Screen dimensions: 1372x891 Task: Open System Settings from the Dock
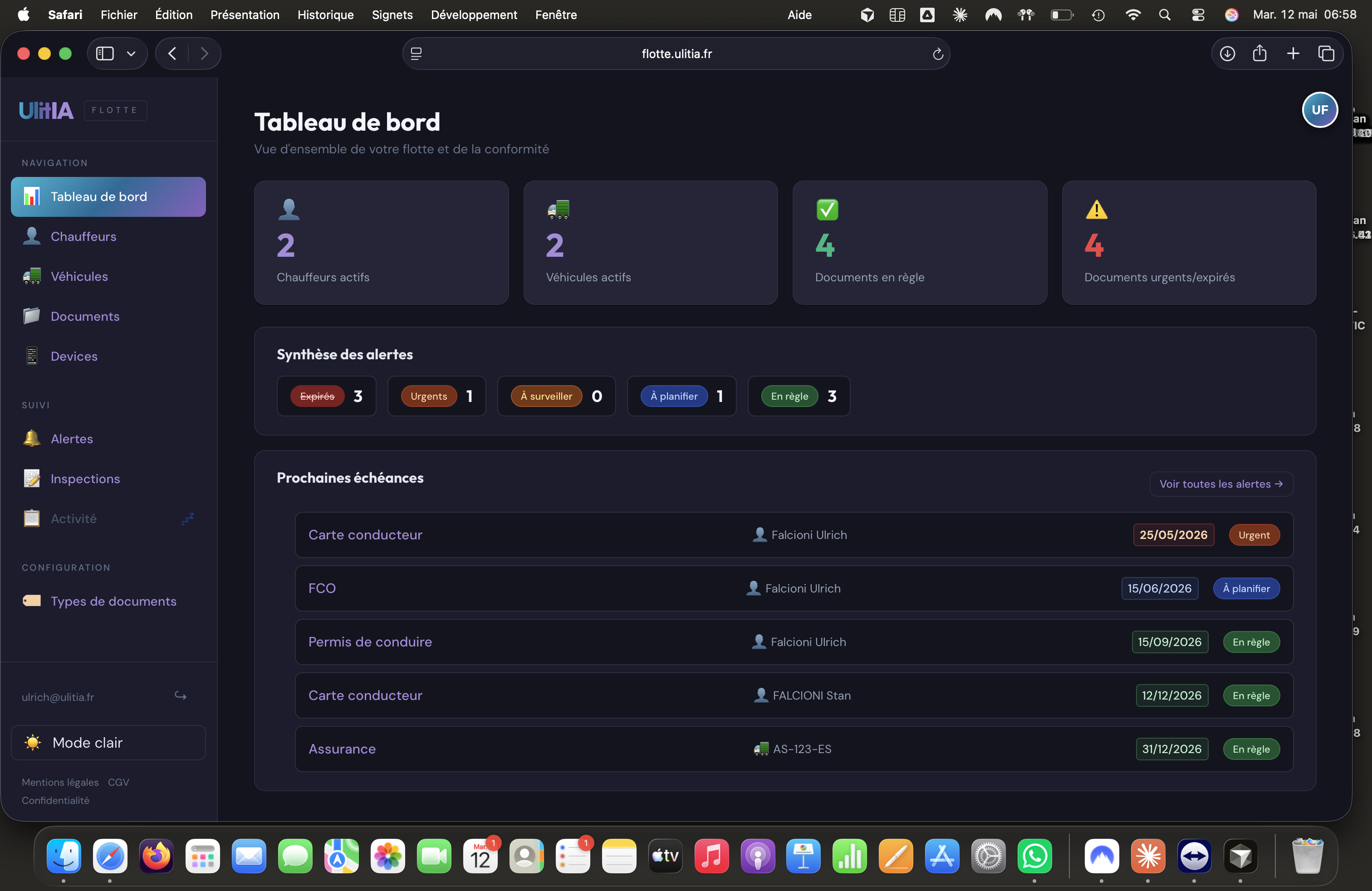(988, 856)
